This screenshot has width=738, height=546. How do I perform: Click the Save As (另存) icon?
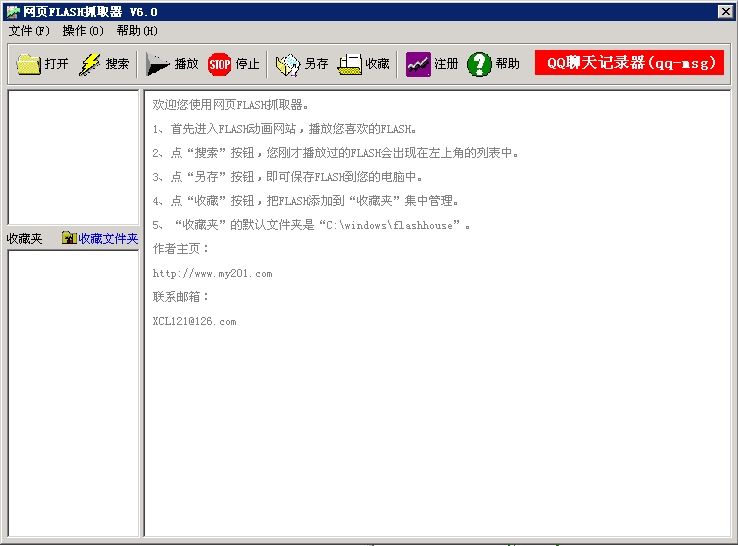288,64
